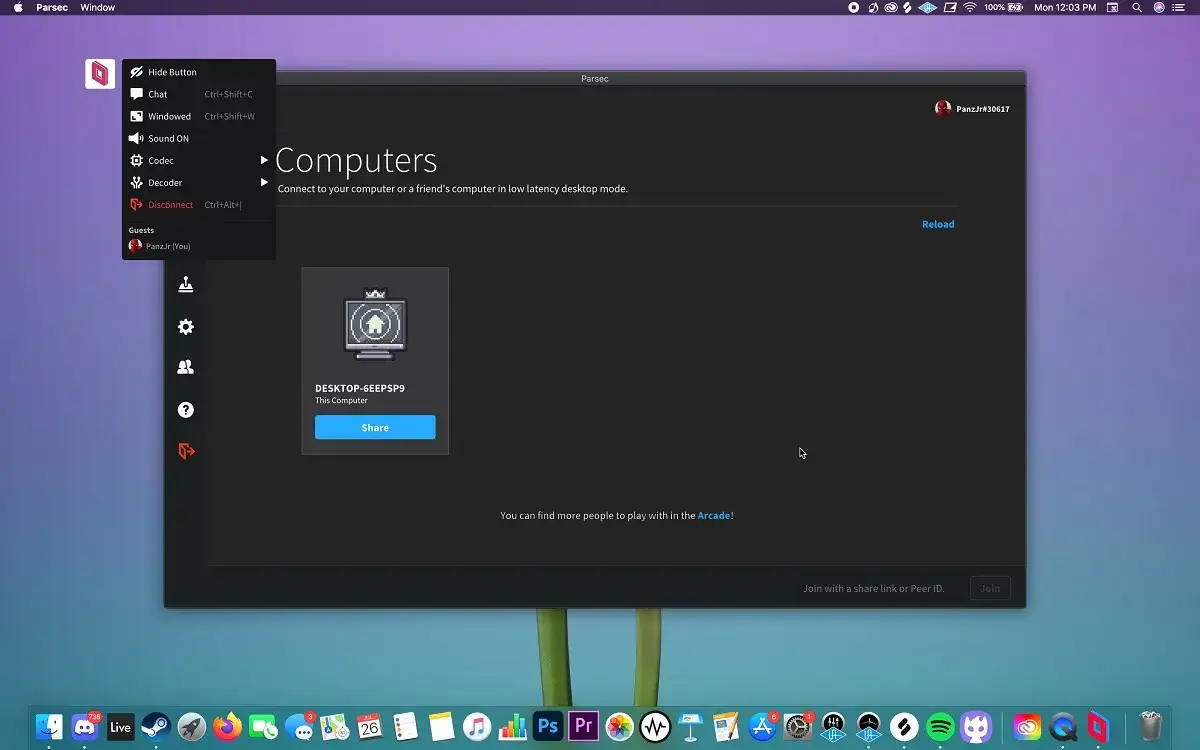Click the Reload link
1200x750 pixels.
click(x=937, y=225)
